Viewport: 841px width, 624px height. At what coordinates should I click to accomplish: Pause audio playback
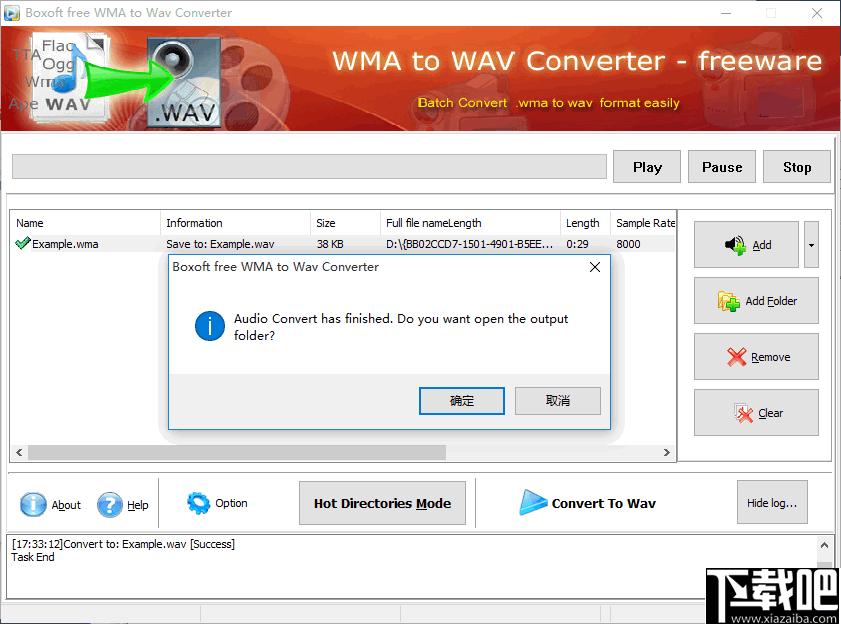[722, 167]
